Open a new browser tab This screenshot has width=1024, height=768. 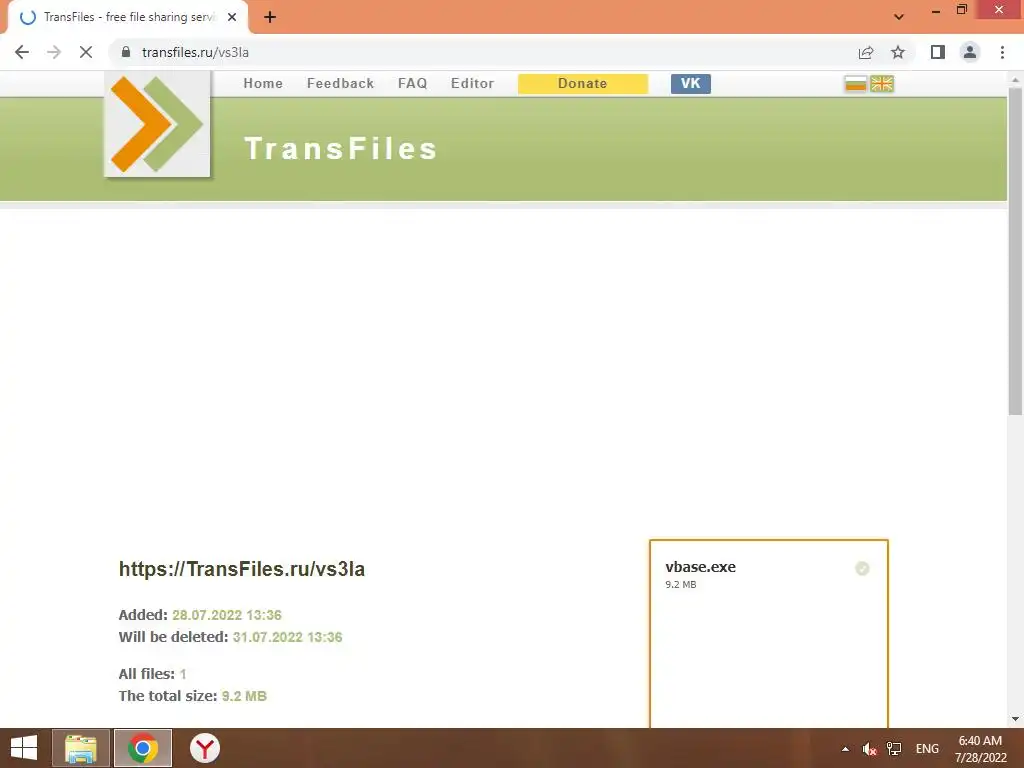tap(270, 17)
